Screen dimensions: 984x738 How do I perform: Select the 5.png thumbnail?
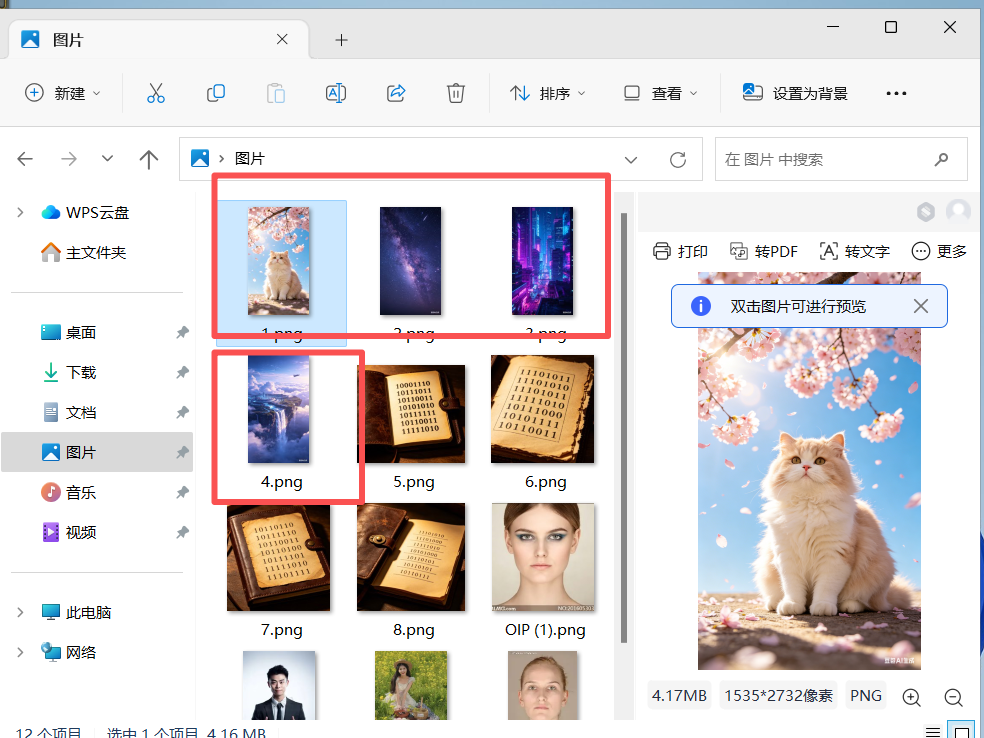point(411,413)
